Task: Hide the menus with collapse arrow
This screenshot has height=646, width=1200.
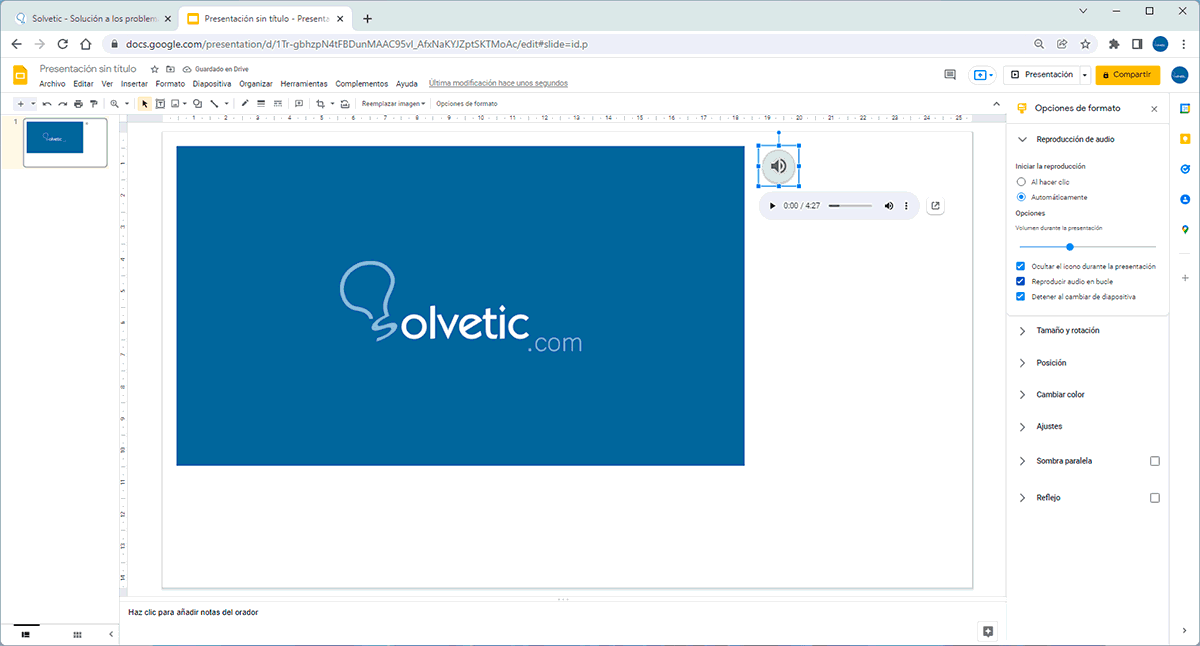Action: pyautogui.click(x=995, y=104)
